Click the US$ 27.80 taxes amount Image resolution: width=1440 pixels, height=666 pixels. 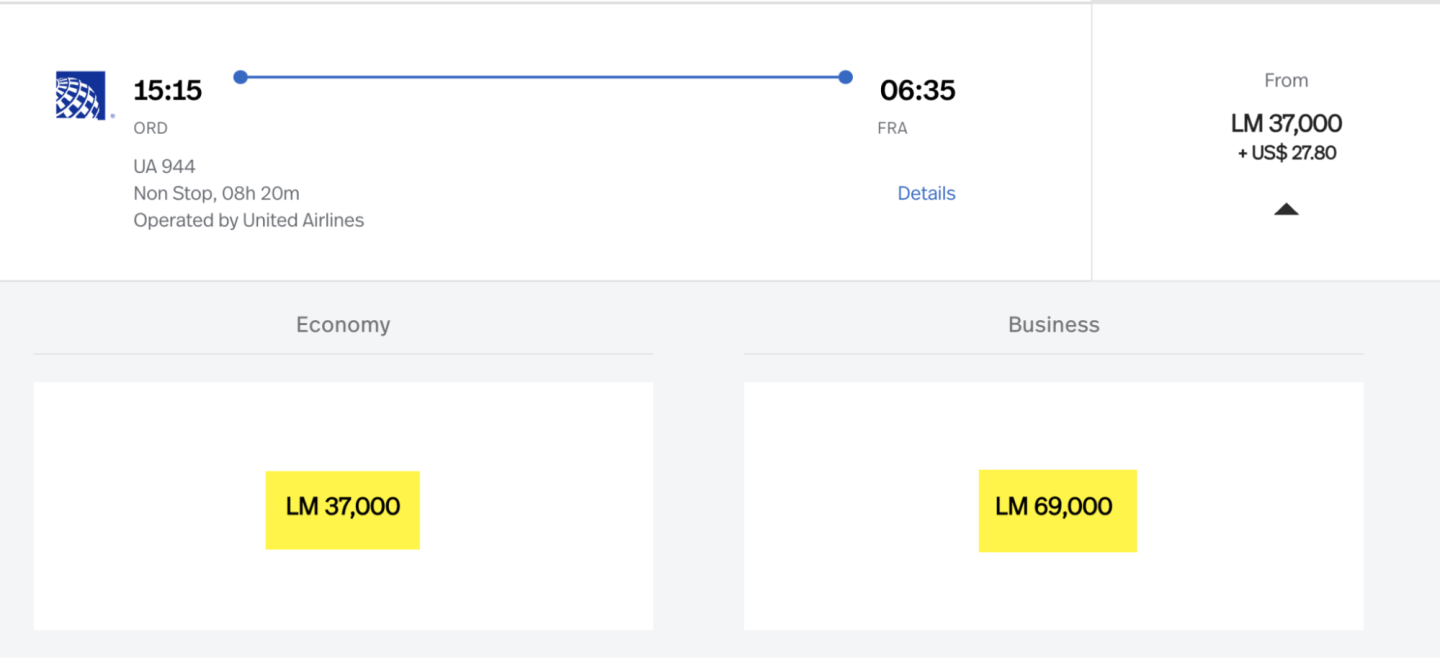(x=1287, y=153)
